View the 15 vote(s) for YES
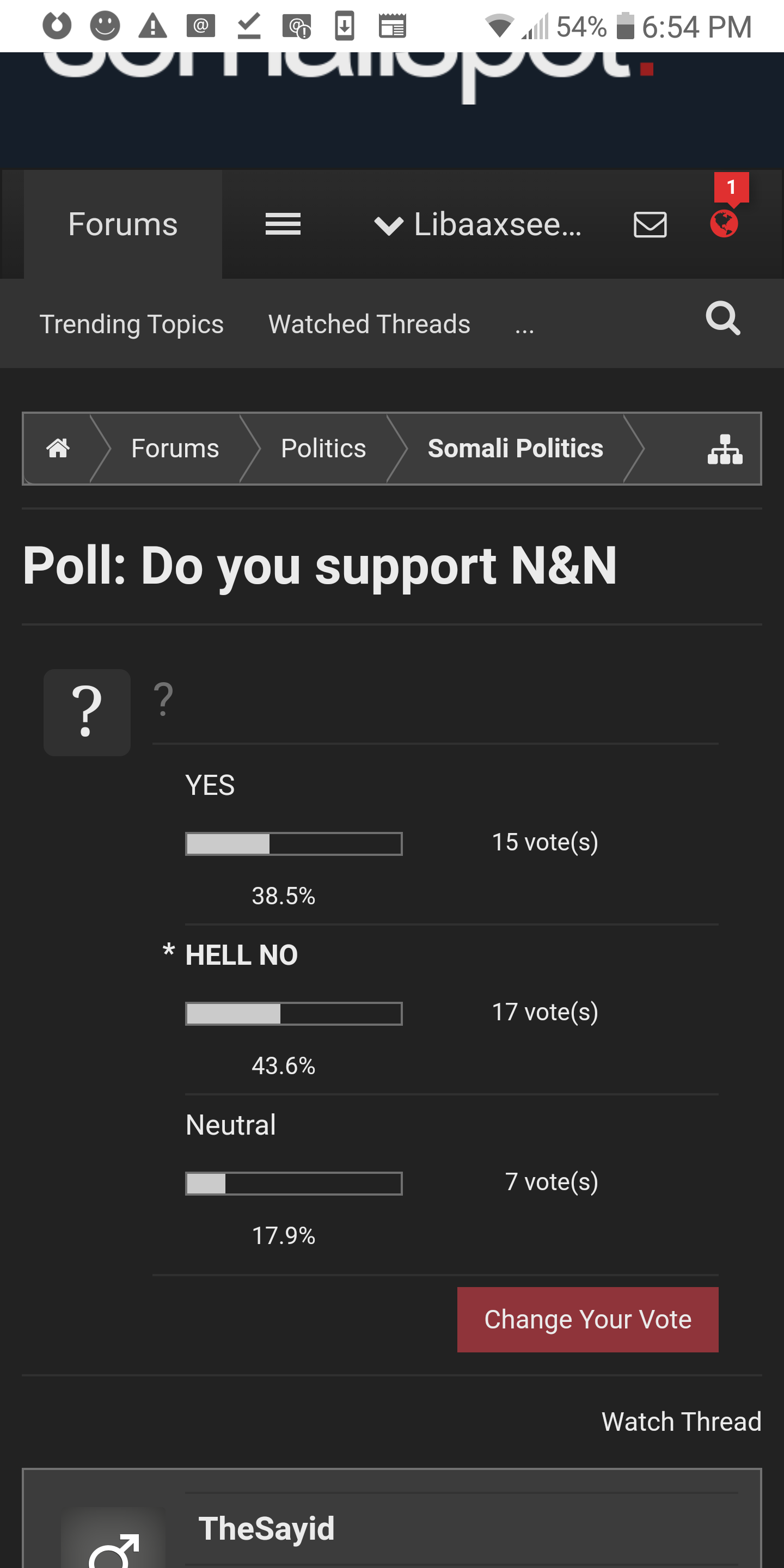The image size is (784, 1568). click(545, 842)
